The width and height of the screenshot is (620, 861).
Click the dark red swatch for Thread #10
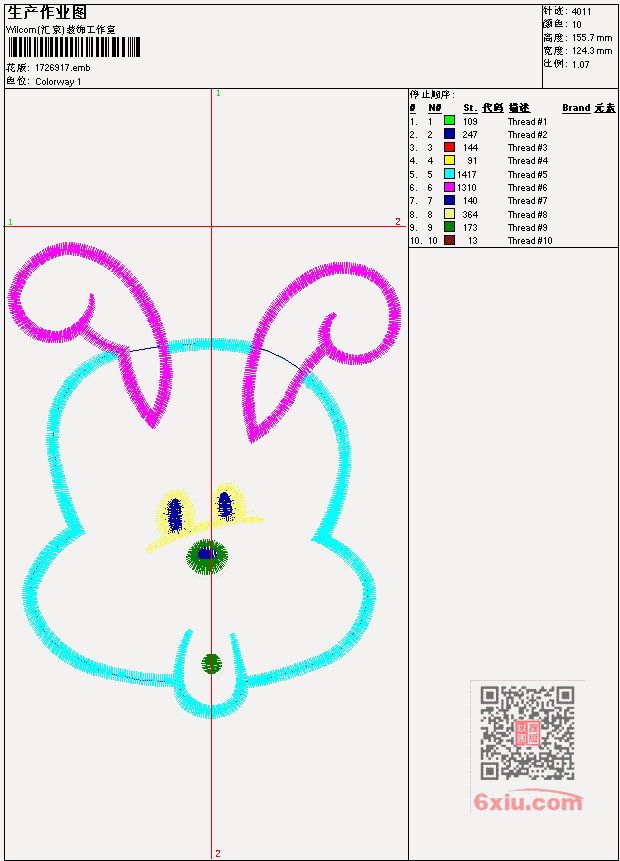point(449,241)
